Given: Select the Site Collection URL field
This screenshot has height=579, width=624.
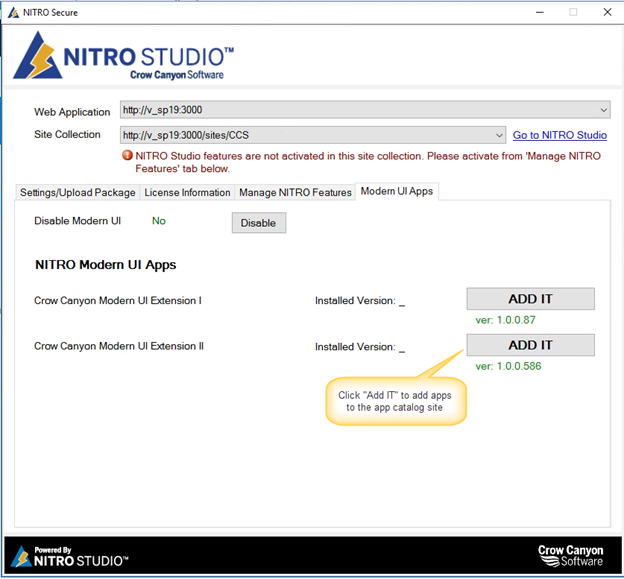Looking at the screenshot, I should 313,135.
